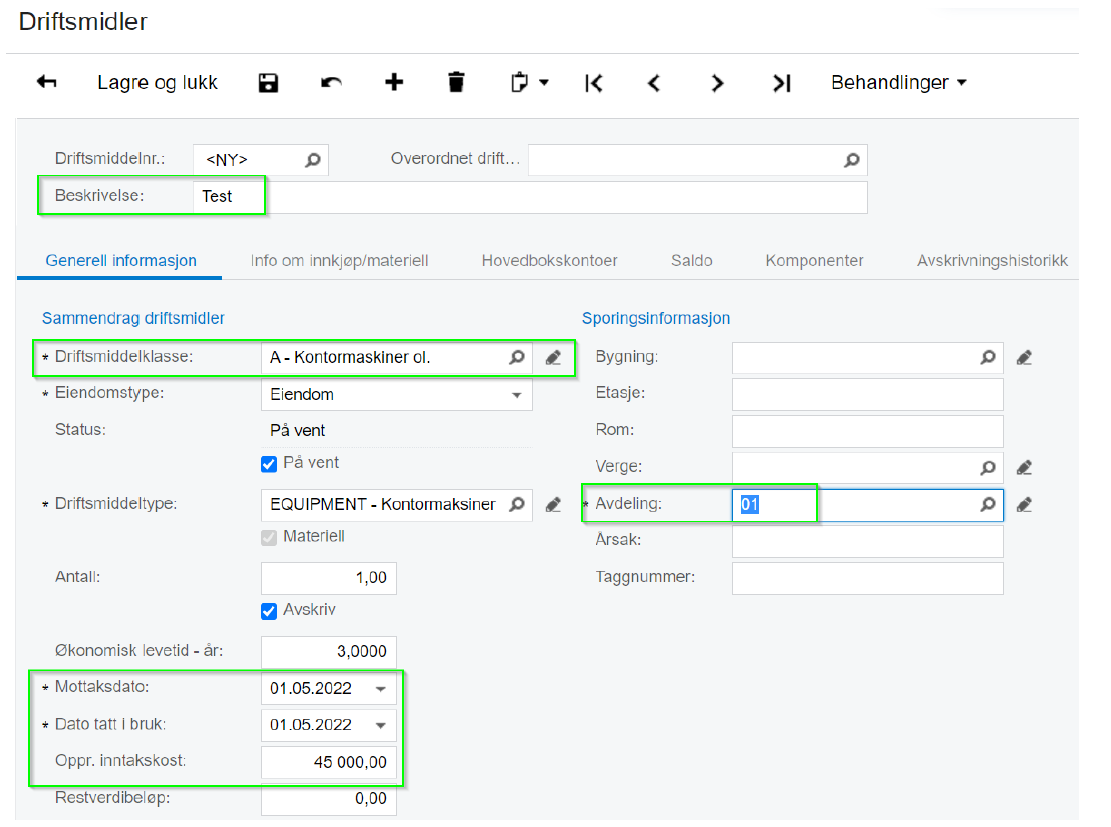Screen dimensions: 1111x827
Task: Open Mottaksdato date picker arrow
Action: [380, 689]
